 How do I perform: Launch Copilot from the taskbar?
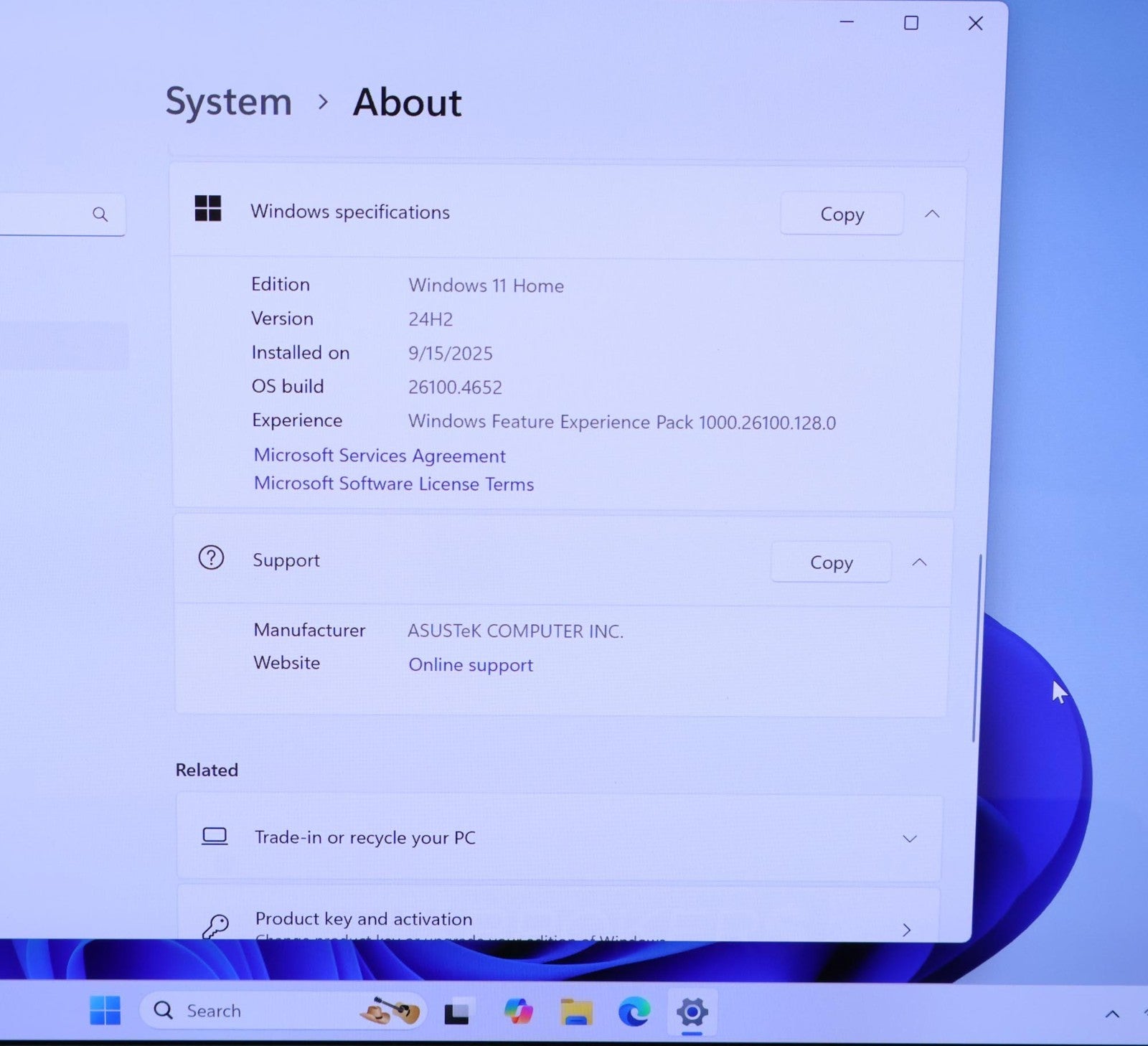click(518, 1012)
